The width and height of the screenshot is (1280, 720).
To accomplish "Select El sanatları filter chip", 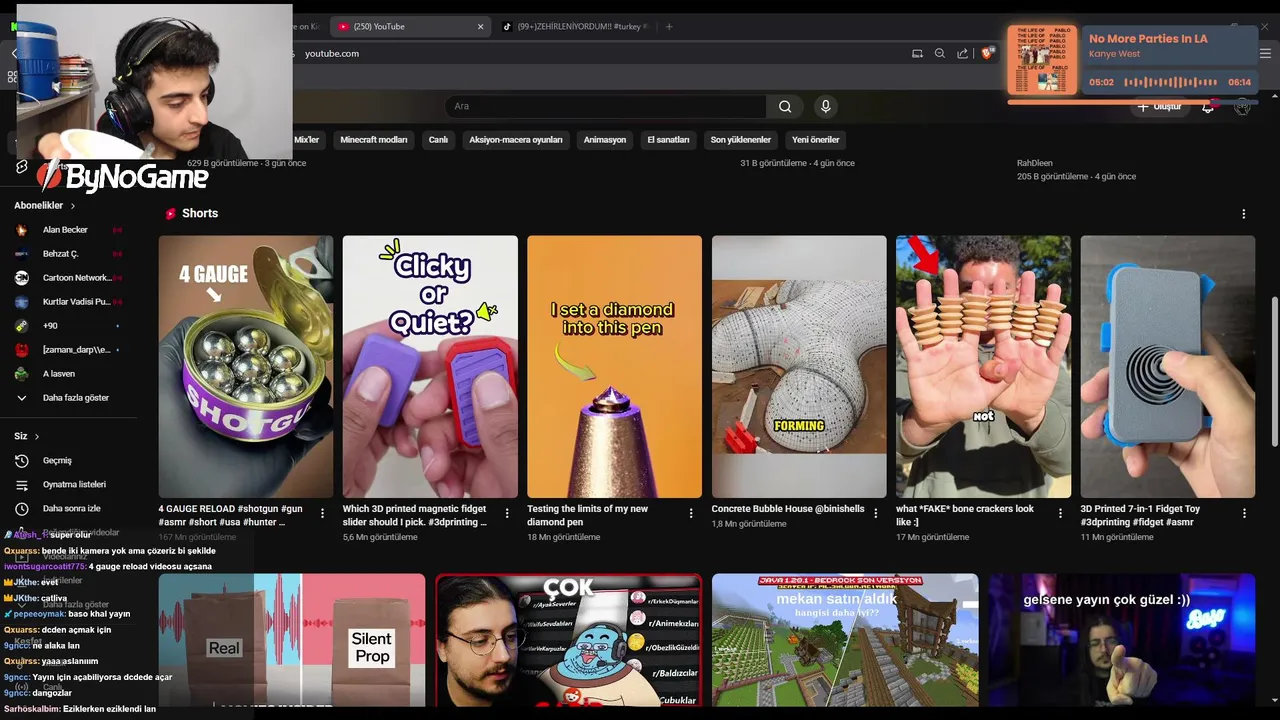I will tap(668, 140).
